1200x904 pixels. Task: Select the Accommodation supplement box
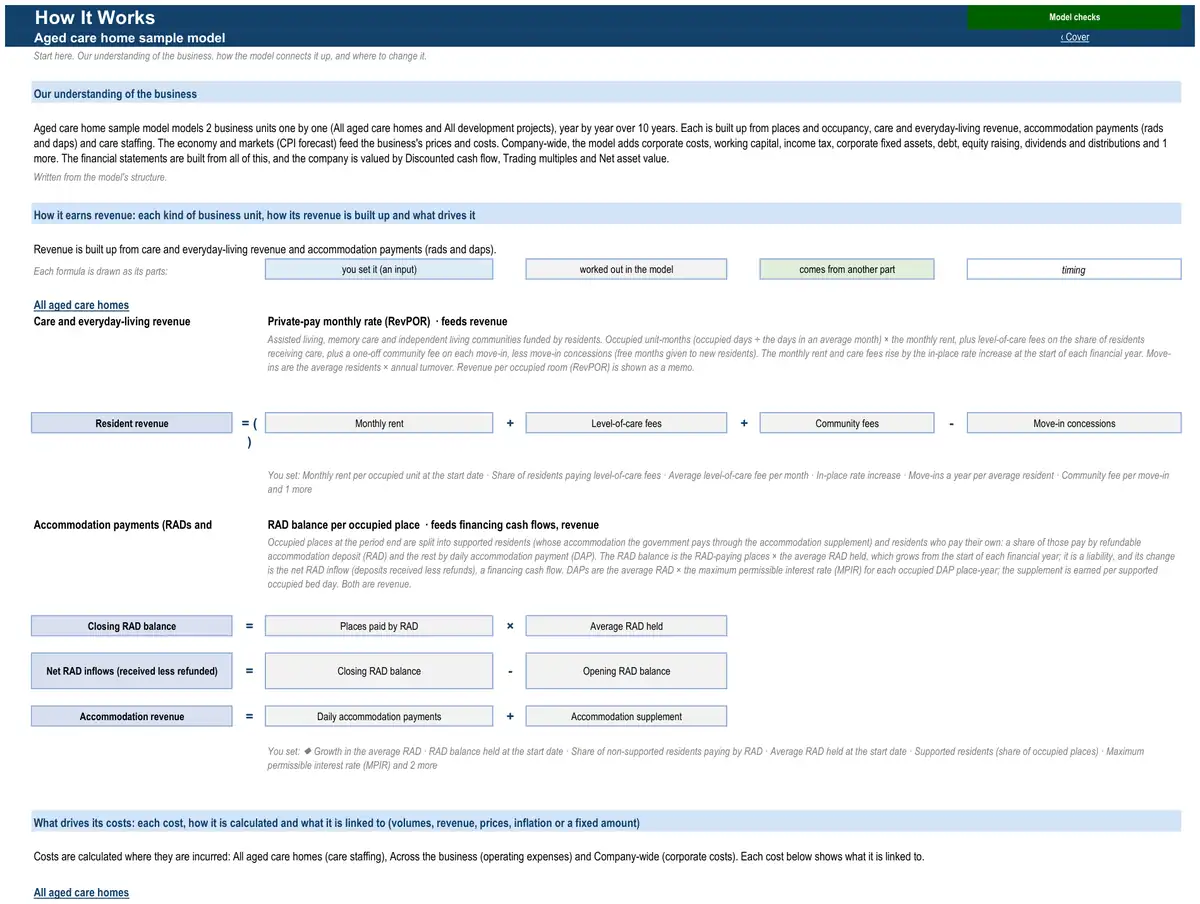(626, 717)
